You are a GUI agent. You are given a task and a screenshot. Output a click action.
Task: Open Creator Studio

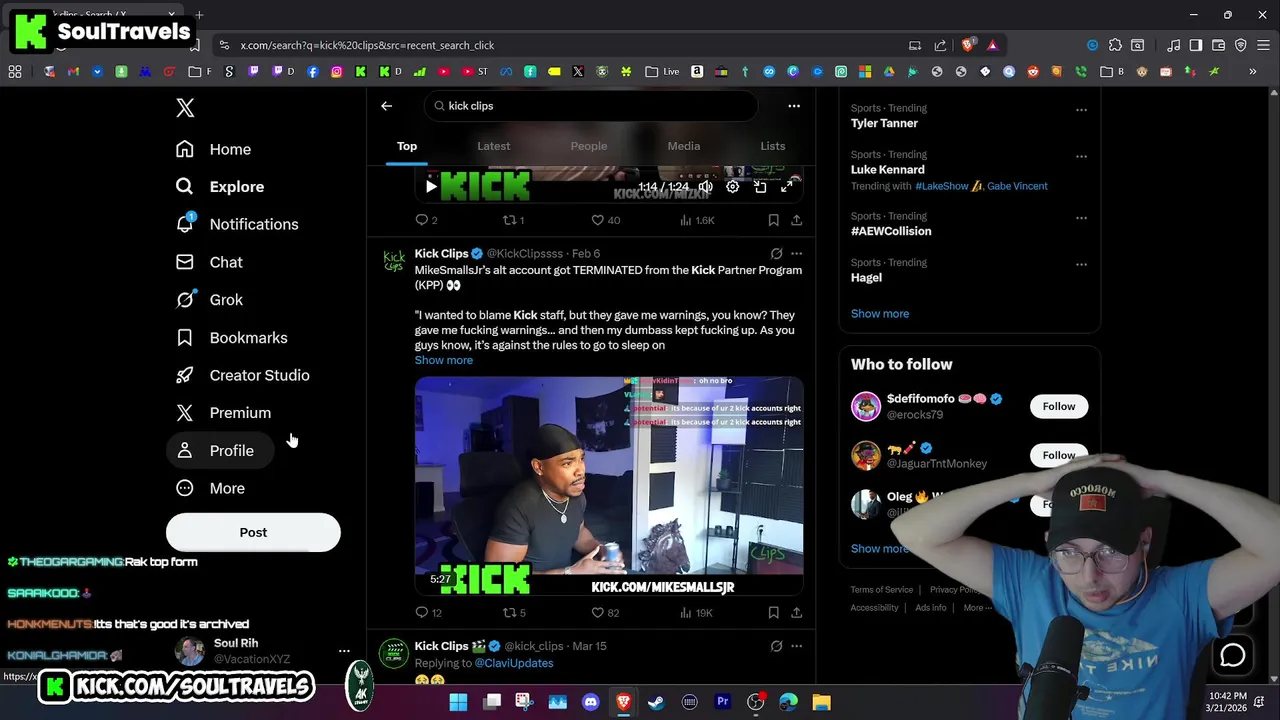[242, 375]
